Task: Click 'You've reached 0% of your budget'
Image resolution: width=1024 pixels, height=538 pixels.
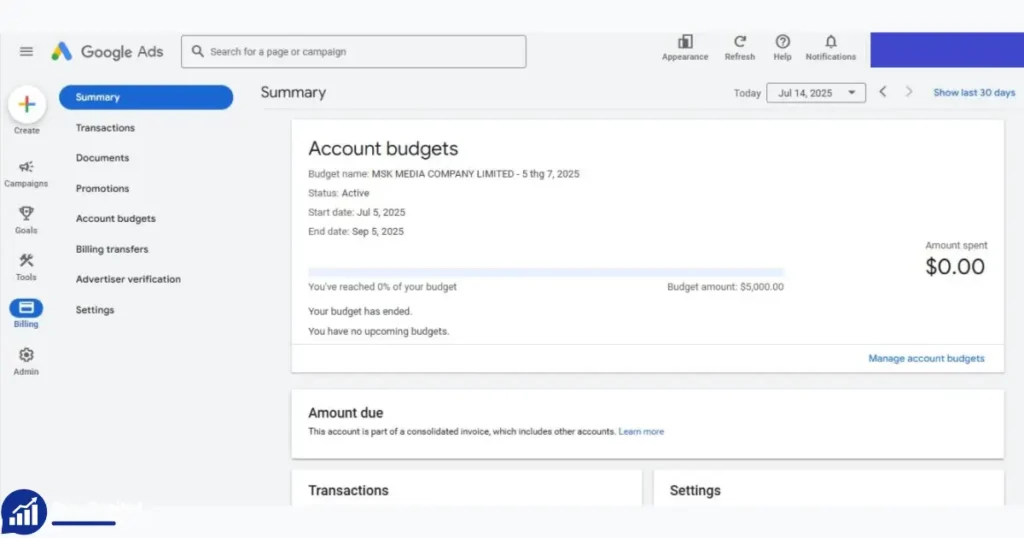Action: (x=382, y=287)
